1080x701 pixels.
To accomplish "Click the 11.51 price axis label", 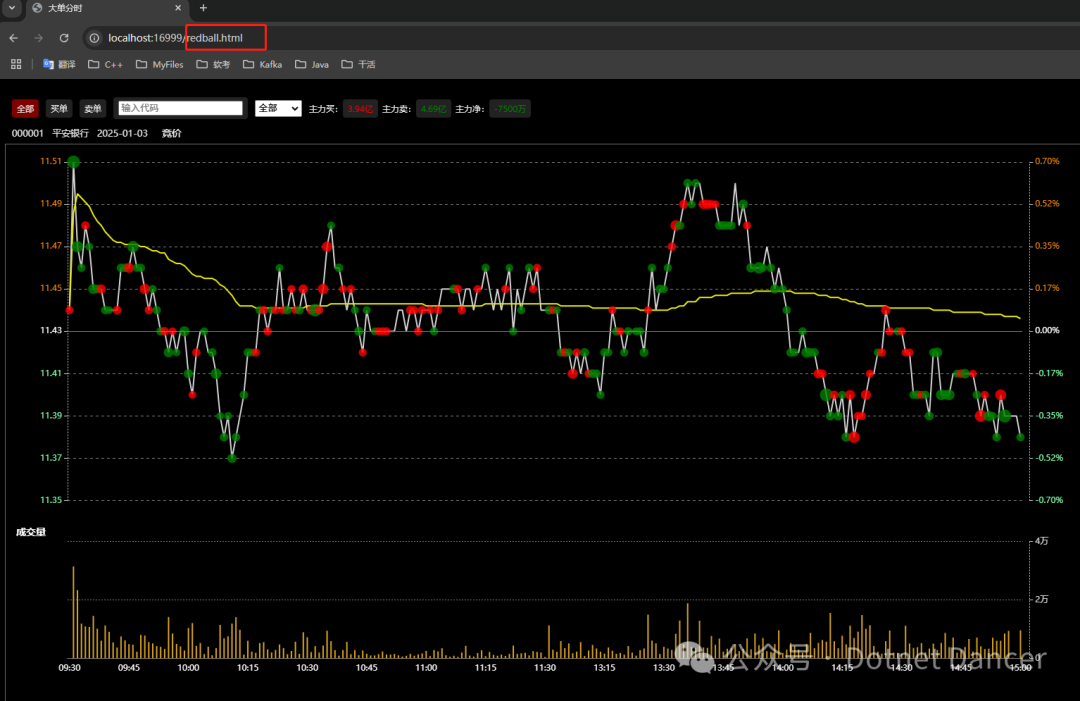I will click(51, 161).
